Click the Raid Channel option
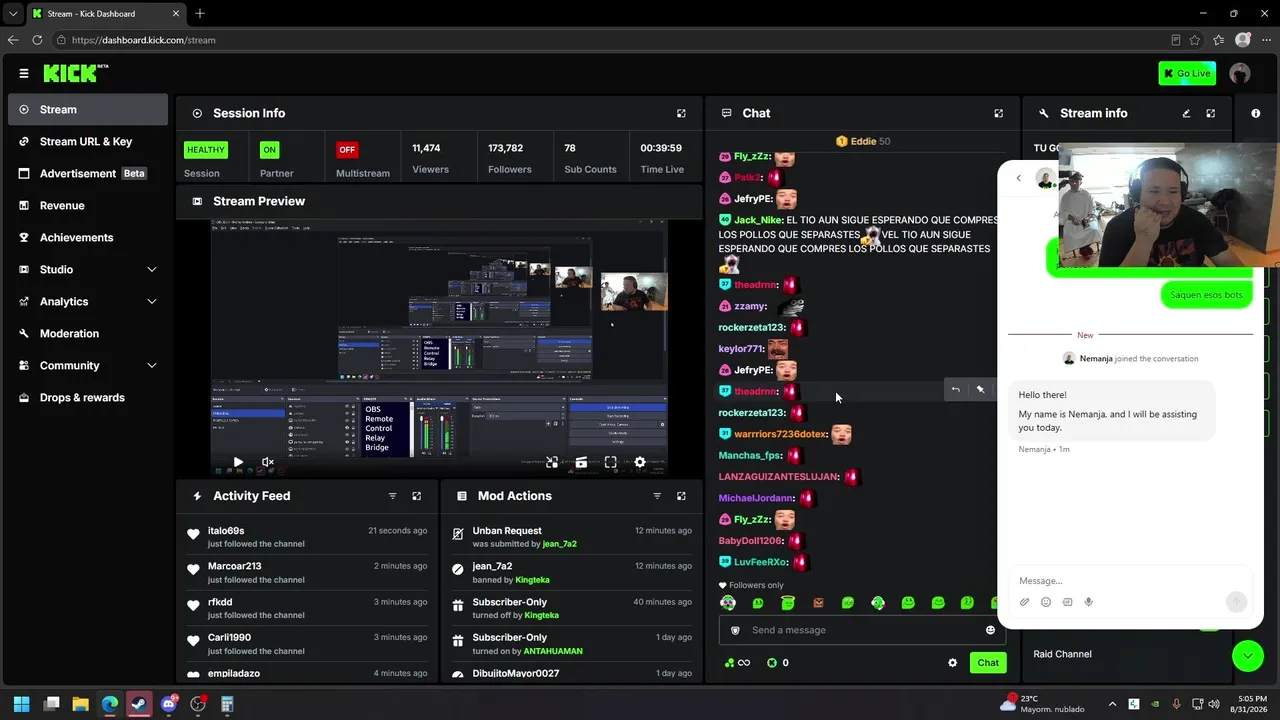 coord(1062,654)
